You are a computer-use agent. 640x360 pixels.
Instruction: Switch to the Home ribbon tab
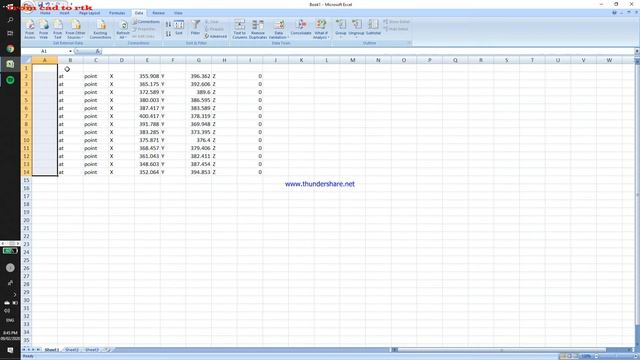coord(45,13)
